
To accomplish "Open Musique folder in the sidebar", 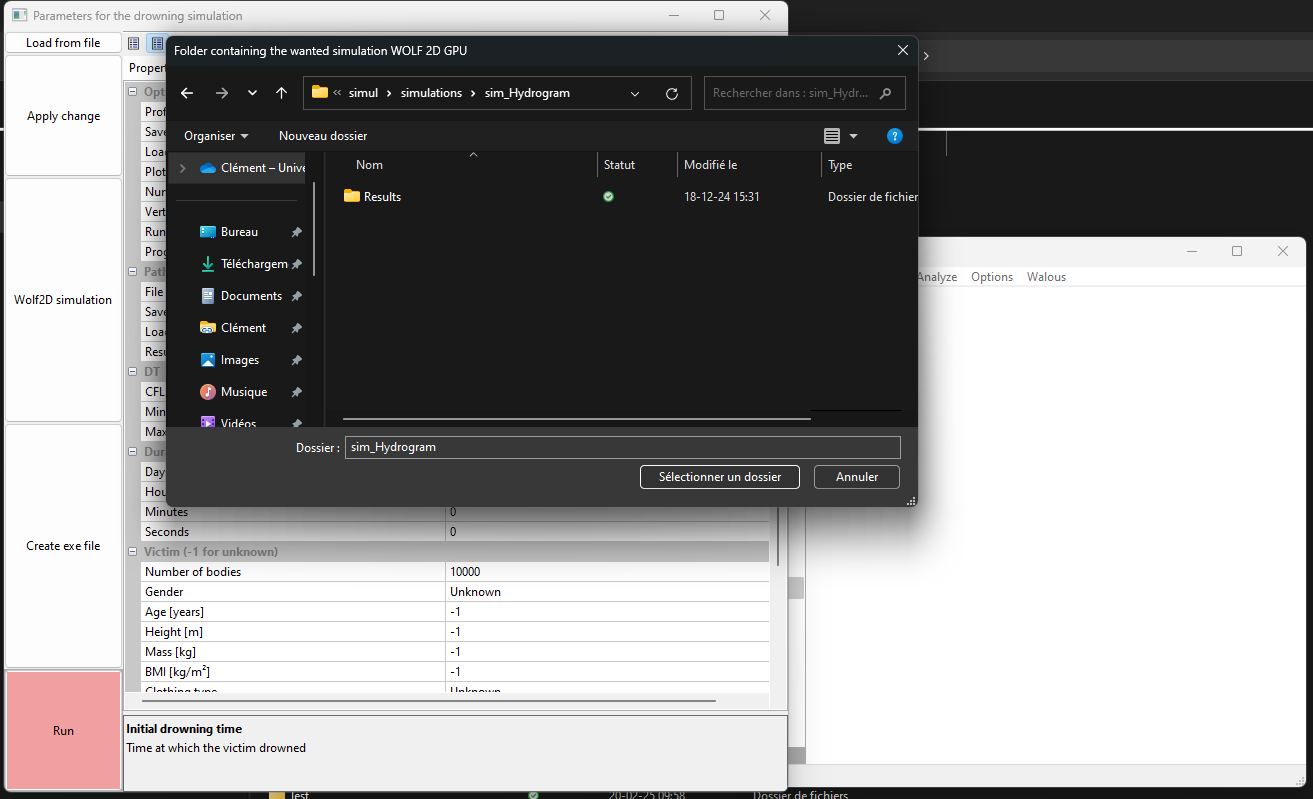I will [243, 392].
